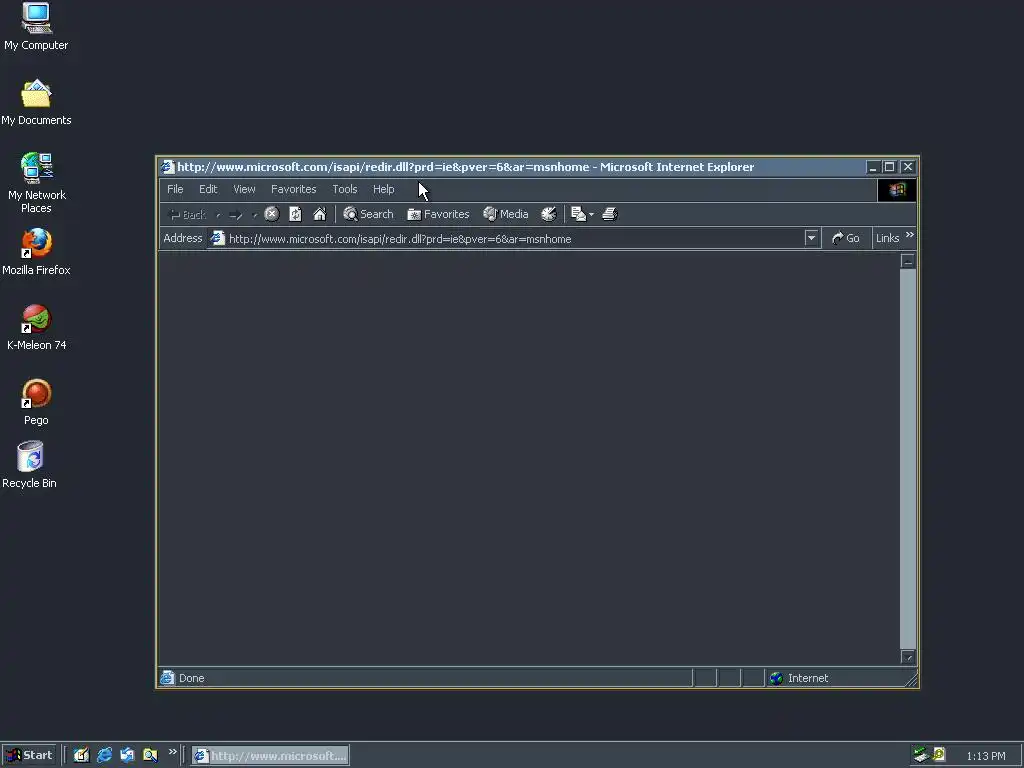Expand the Address bar dropdown list
This screenshot has width=1024, height=768.
click(811, 238)
